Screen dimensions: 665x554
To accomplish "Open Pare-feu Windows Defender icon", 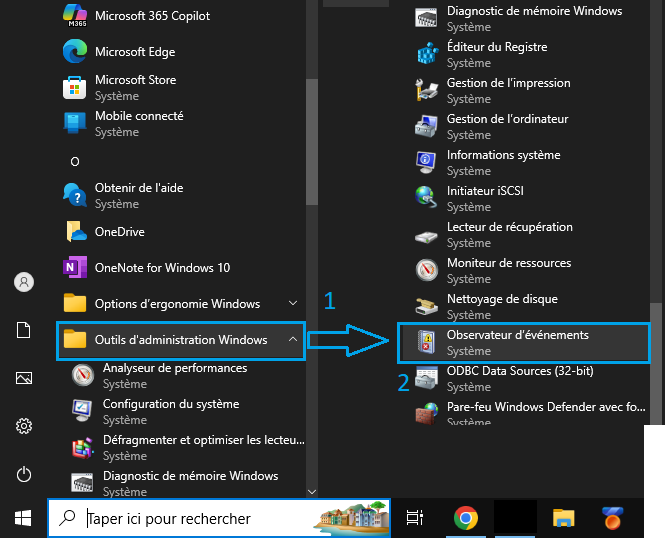I will (x=427, y=414).
